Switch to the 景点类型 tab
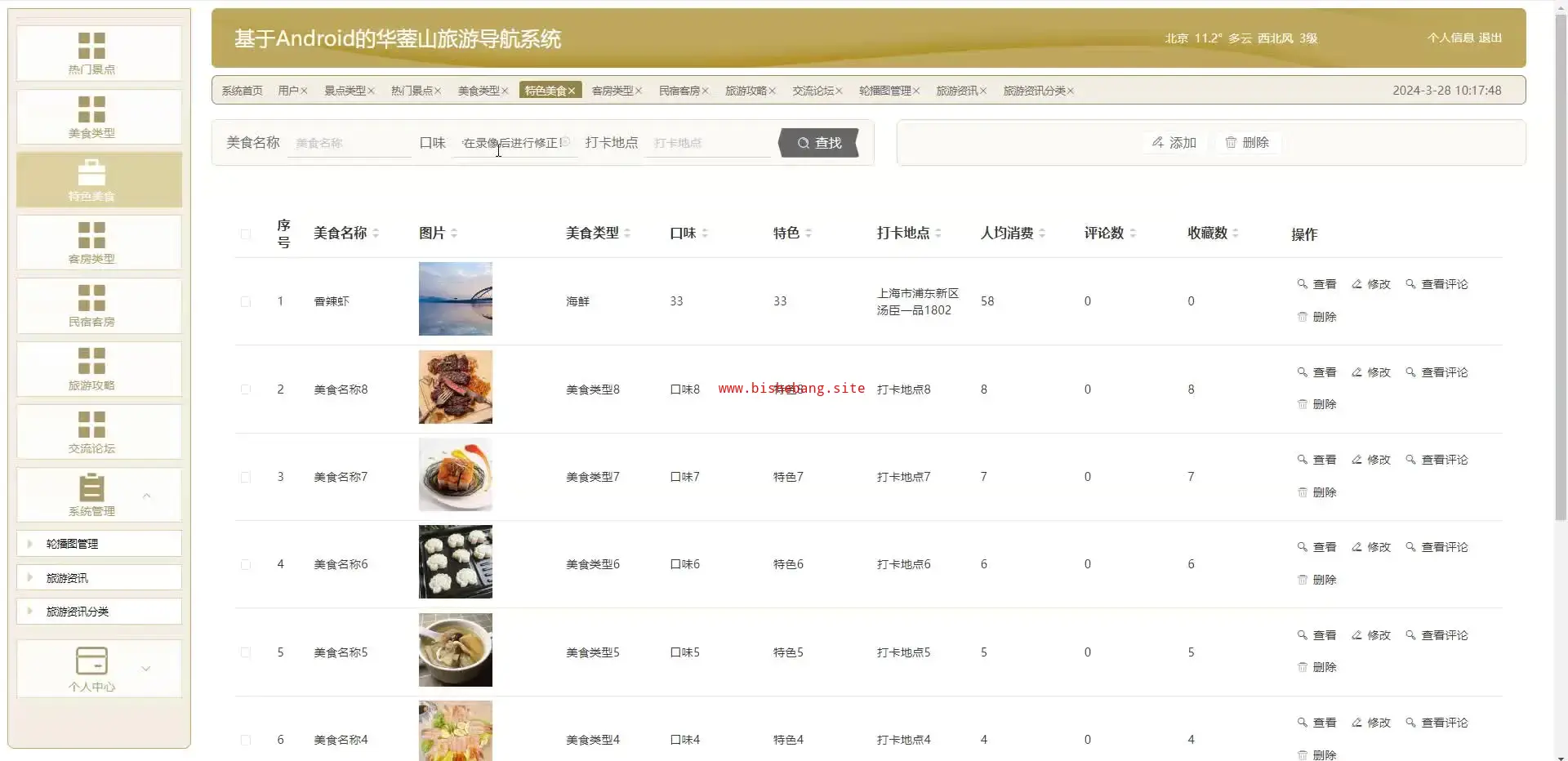1568x761 pixels. pos(345,91)
